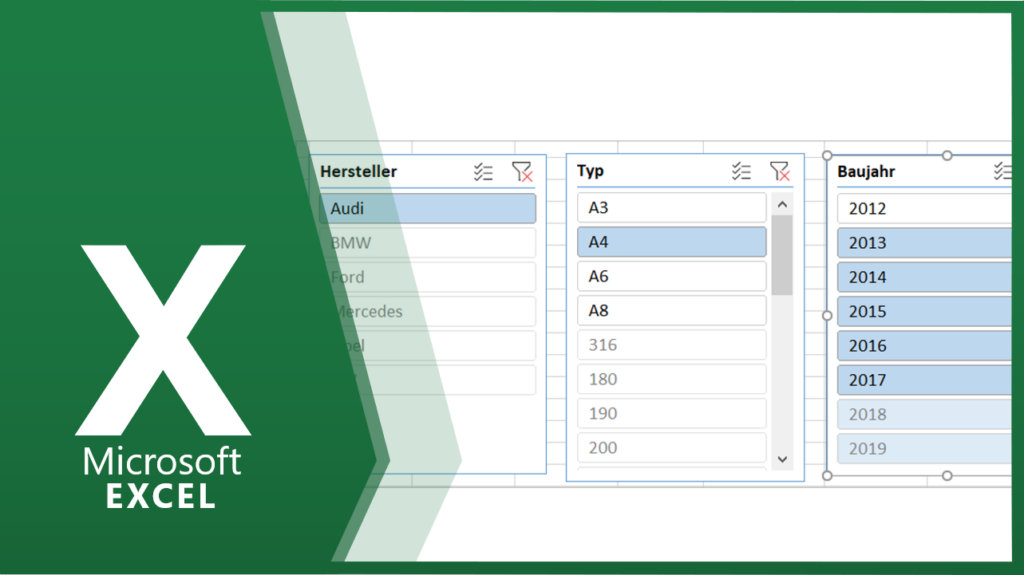This screenshot has height=575, width=1024.
Task: Toggle multi-select in Hersteller slicer
Action: [483, 172]
